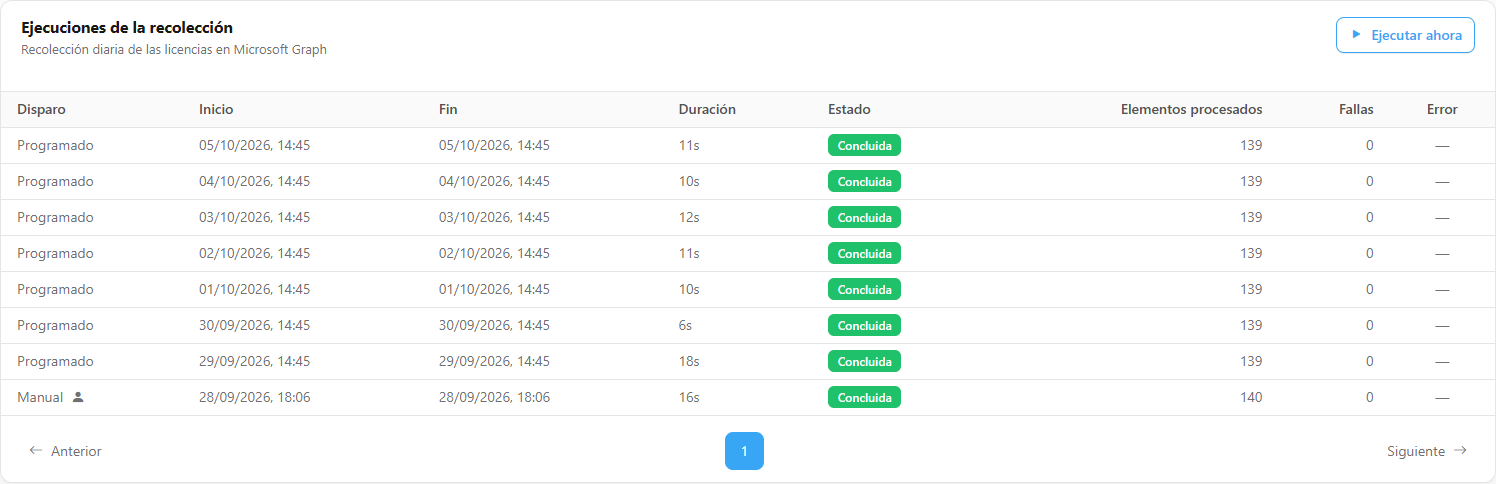Click Fin cell 02/10/2026, 14:45
Image resolution: width=1496 pixels, height=484 pixels.
coord(494,253)
